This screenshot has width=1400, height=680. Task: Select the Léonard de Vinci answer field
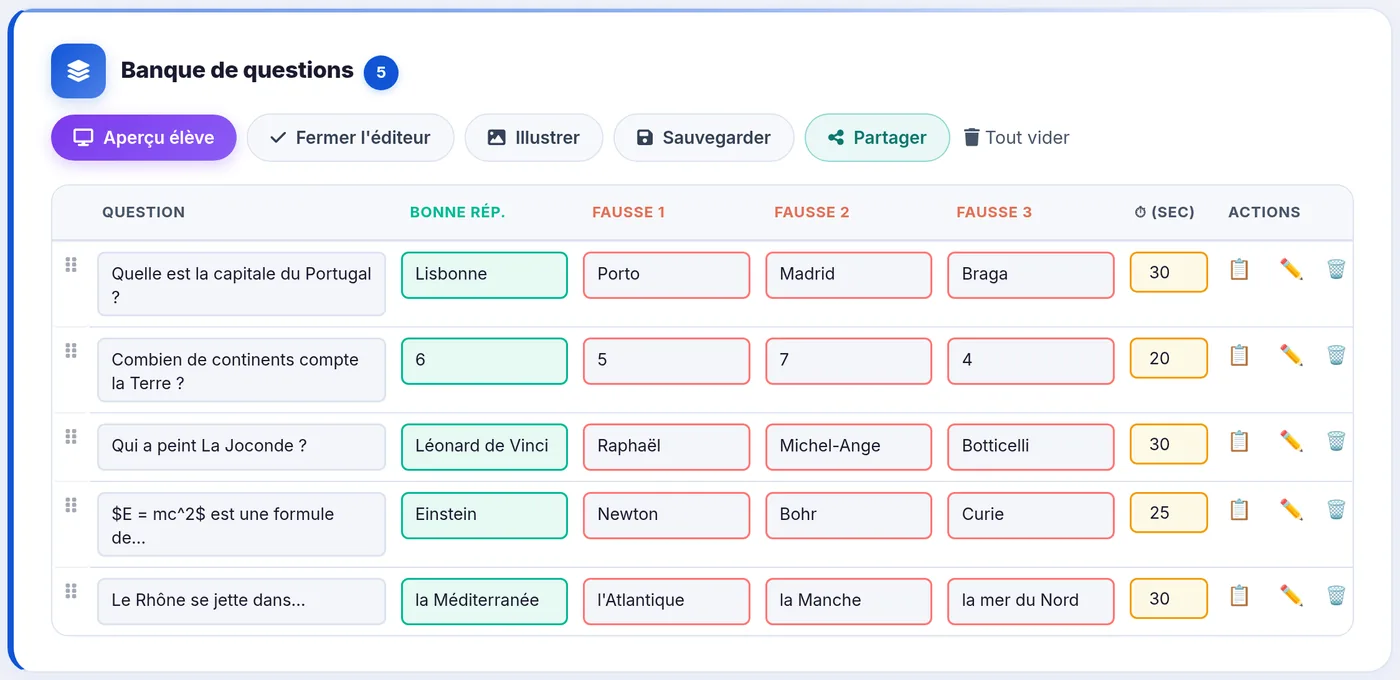484,447
